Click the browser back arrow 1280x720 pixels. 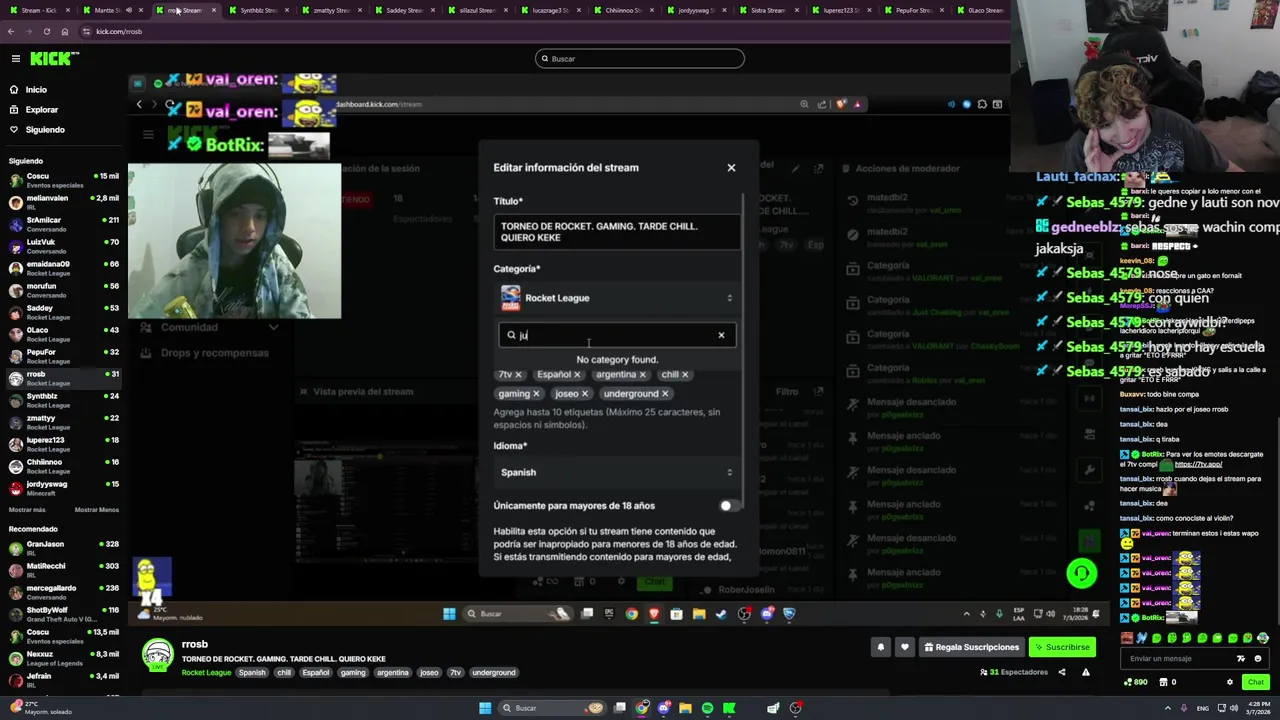pyautogui.click(x=10, y=32)
